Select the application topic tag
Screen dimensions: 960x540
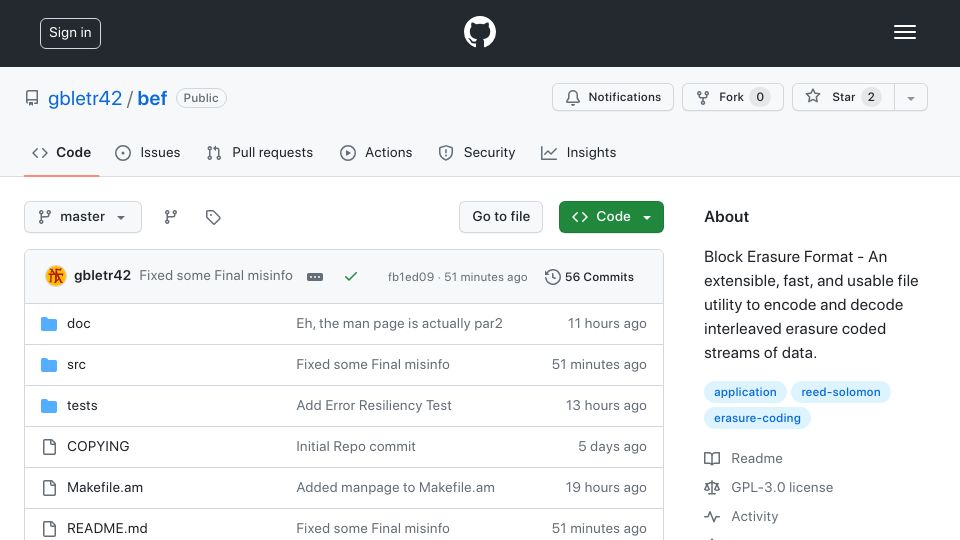coord(745,392)
